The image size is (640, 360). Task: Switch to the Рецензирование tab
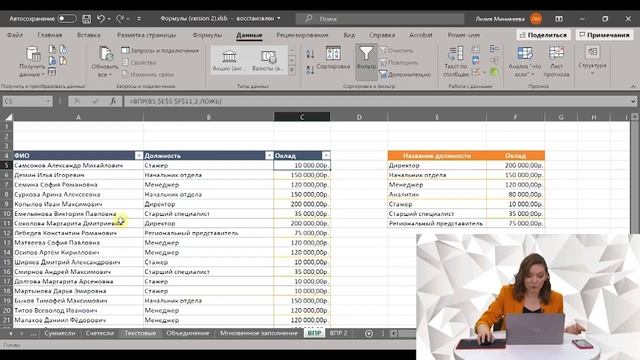pos(302,35)
